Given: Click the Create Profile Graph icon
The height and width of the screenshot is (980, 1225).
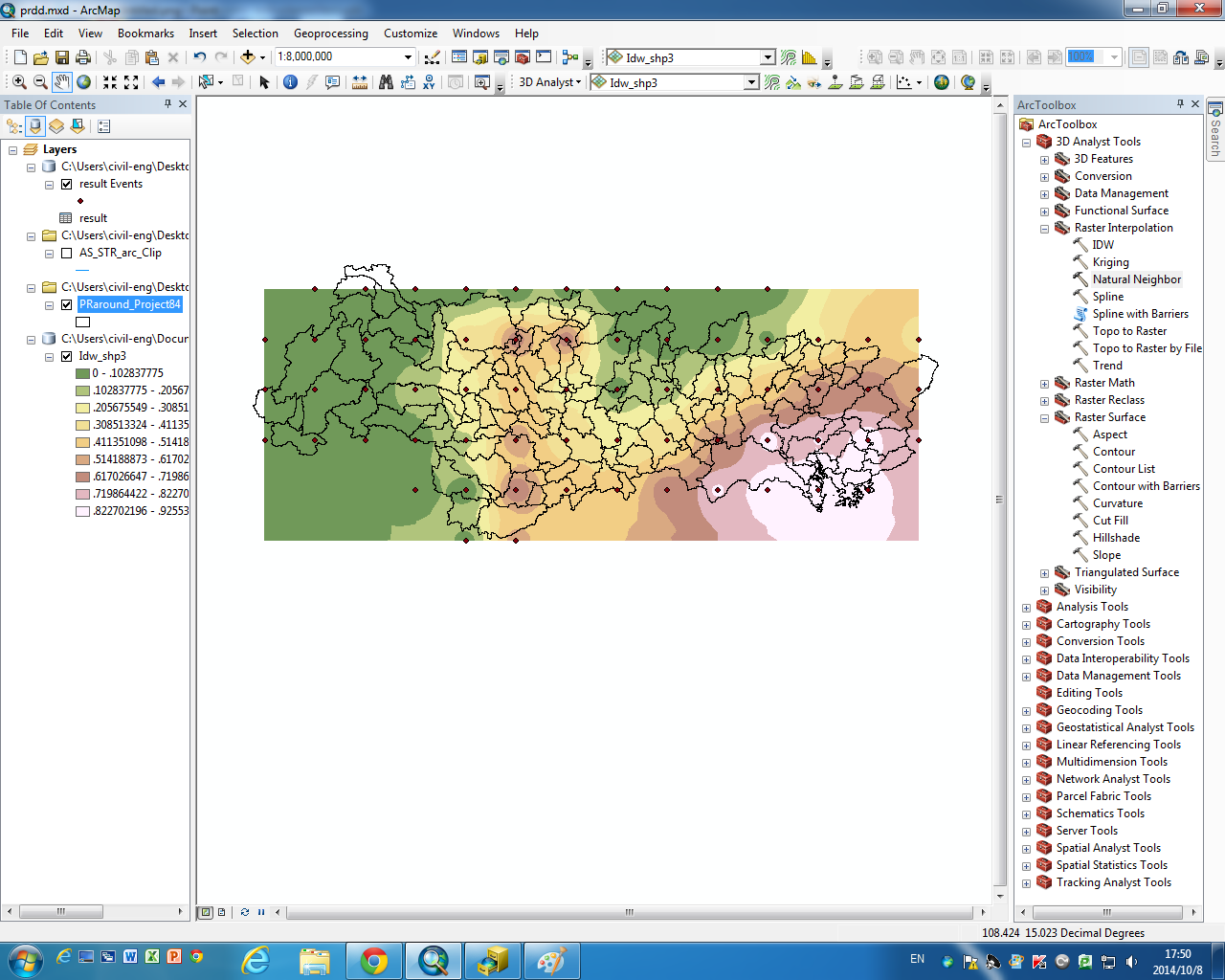Looking at the screenshot, I should [x=904, y=82].
